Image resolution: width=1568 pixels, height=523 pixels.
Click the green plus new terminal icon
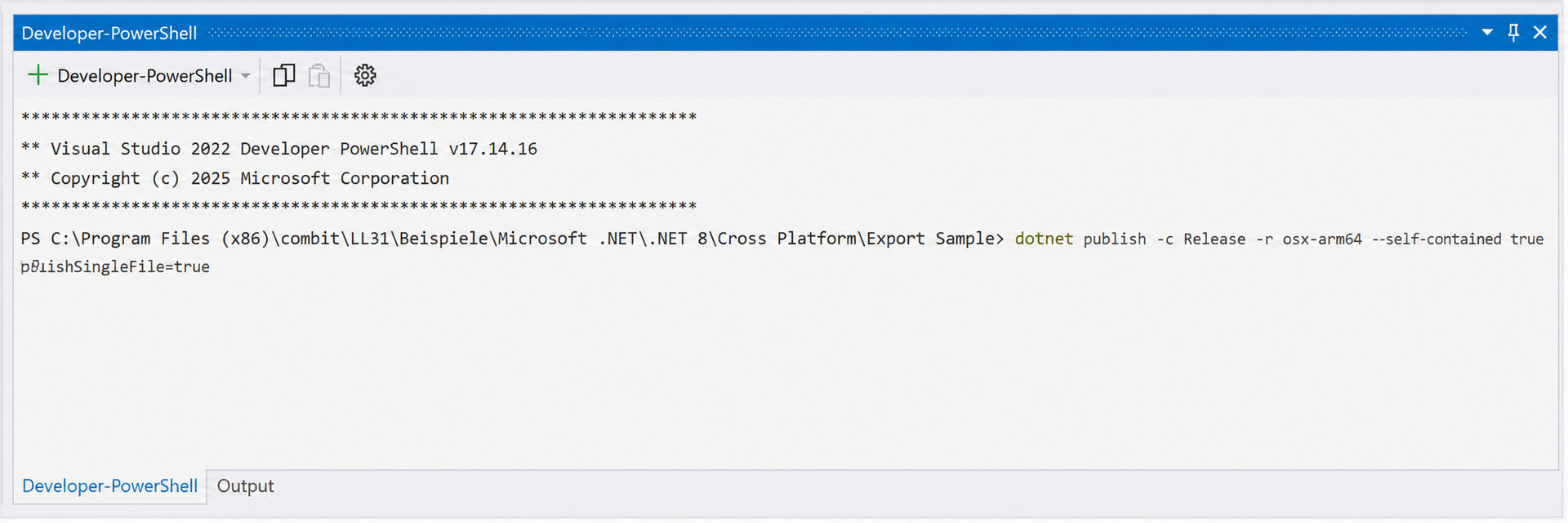pyautogui.click(x=38, y=75)
